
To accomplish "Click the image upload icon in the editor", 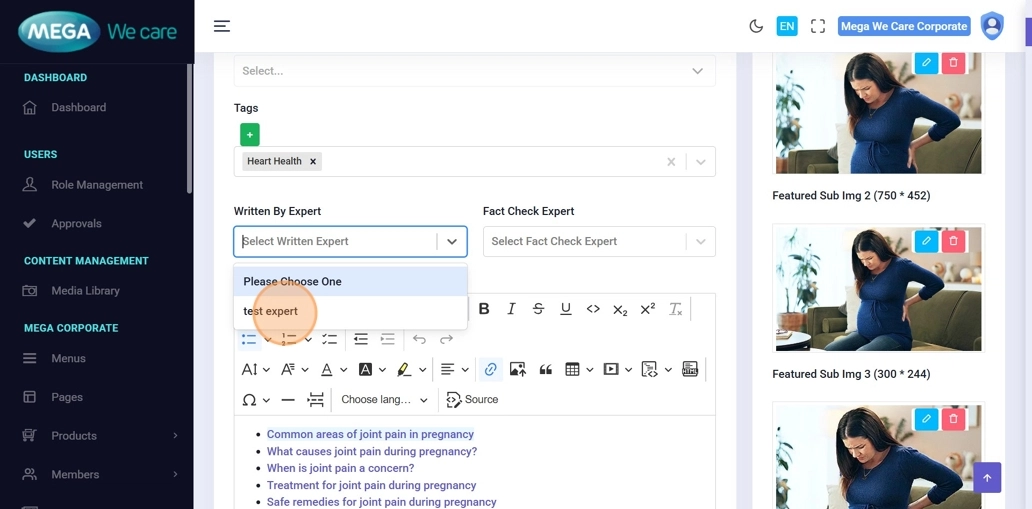I will pos(517,369).
